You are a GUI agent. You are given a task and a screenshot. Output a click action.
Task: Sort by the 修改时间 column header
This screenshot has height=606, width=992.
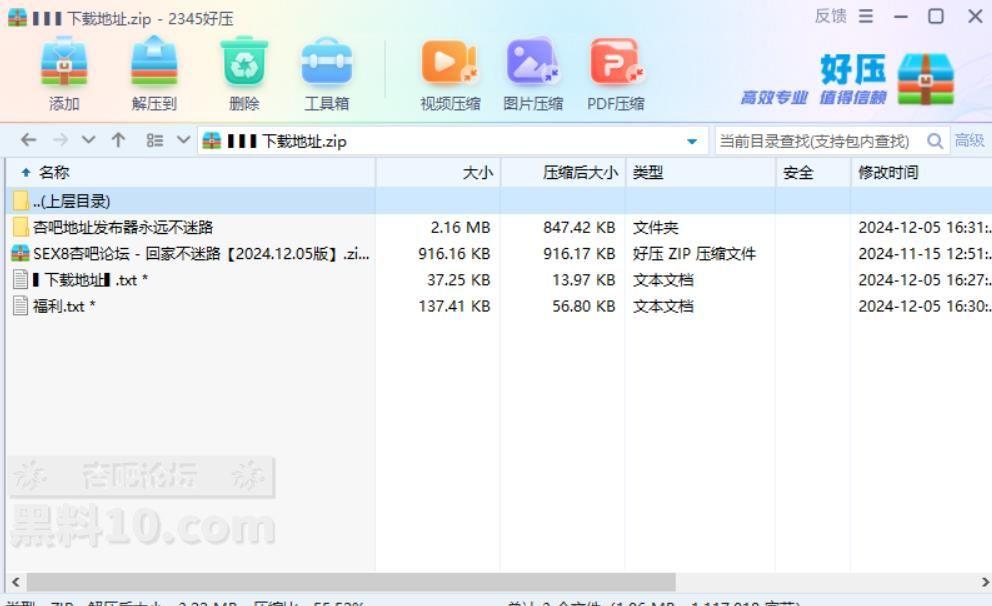click(922, 172)
